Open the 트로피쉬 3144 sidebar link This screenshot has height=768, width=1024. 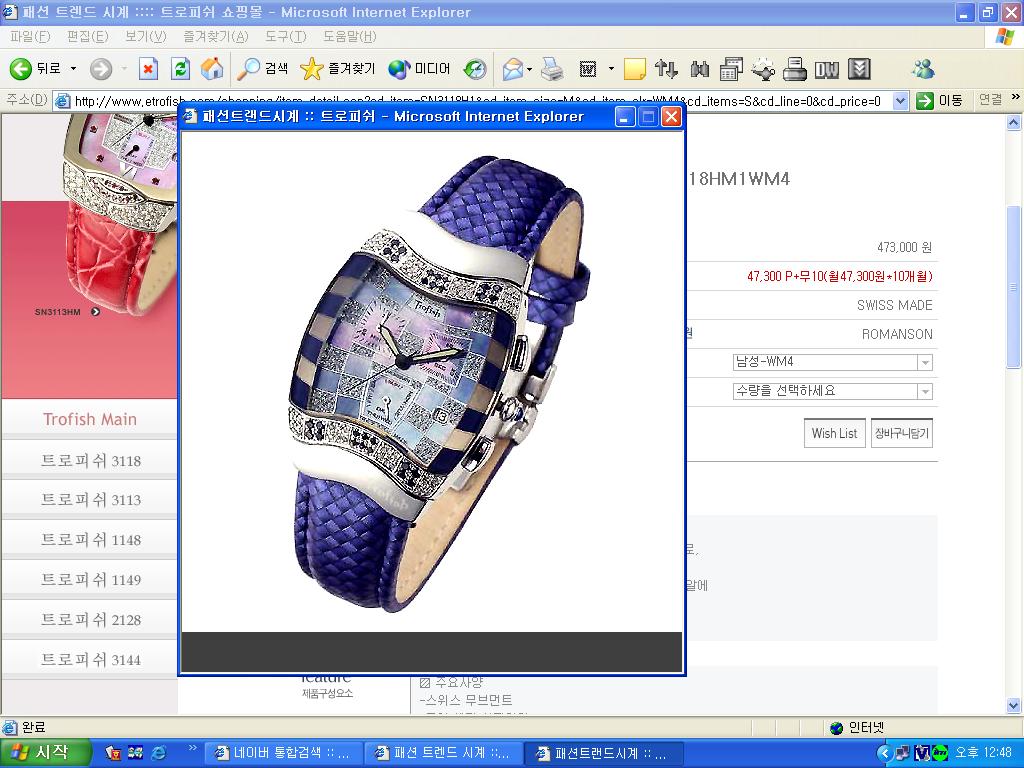pos(91,660)
